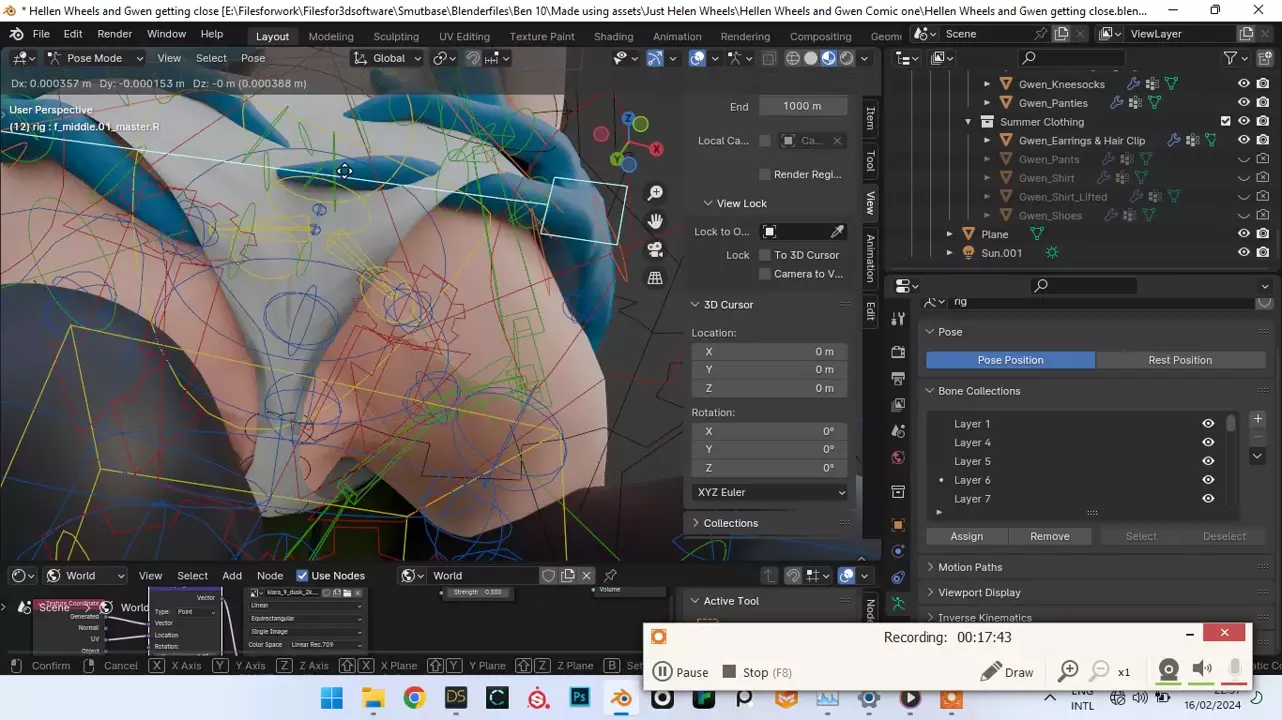Toggle the camera view gizmo
This screenshot has height=720, width=1282.
pyautogui.click(x=655, y=249)
